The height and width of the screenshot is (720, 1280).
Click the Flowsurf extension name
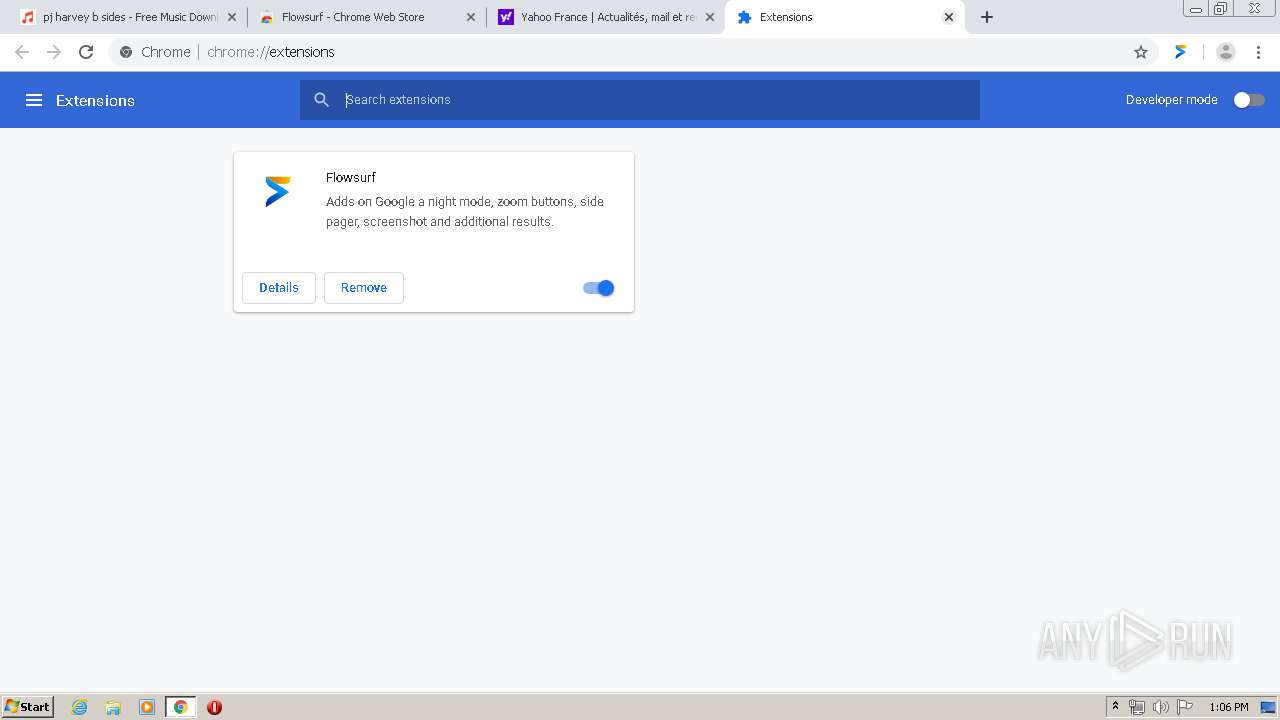[351, 177]
